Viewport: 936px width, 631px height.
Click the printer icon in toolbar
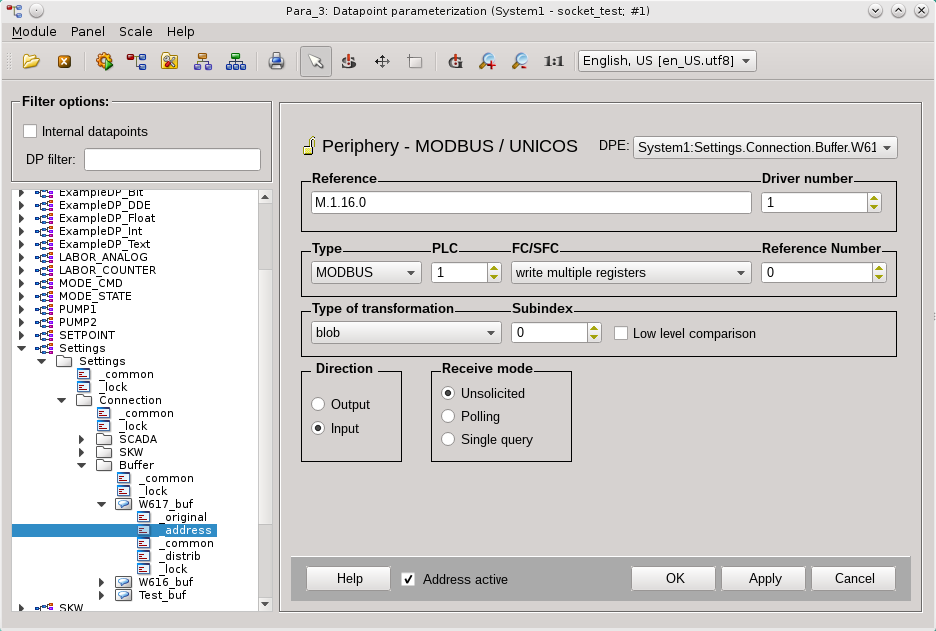(x=277, y=61)
